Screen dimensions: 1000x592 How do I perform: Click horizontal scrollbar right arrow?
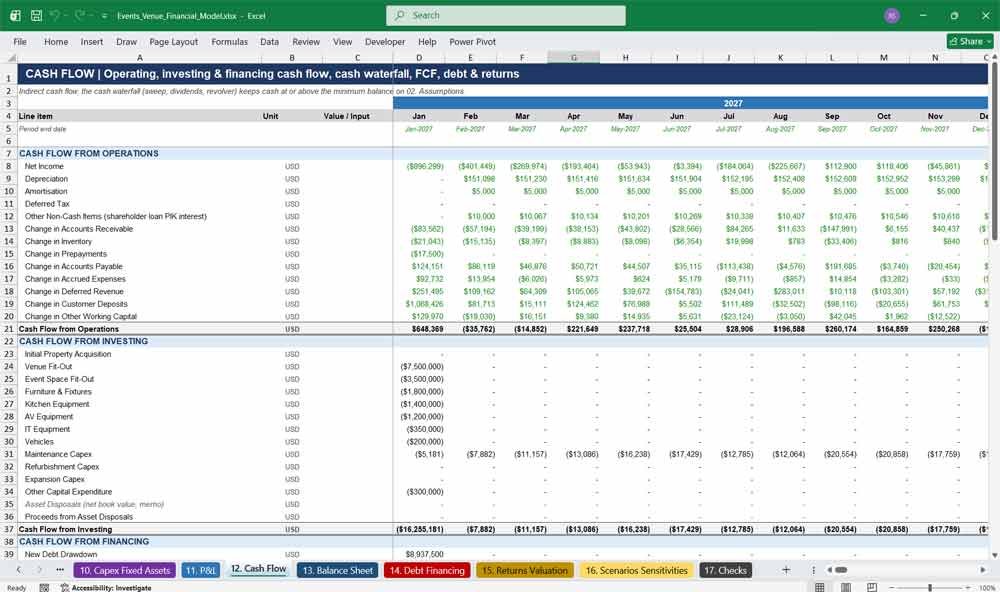coord(983,570)
